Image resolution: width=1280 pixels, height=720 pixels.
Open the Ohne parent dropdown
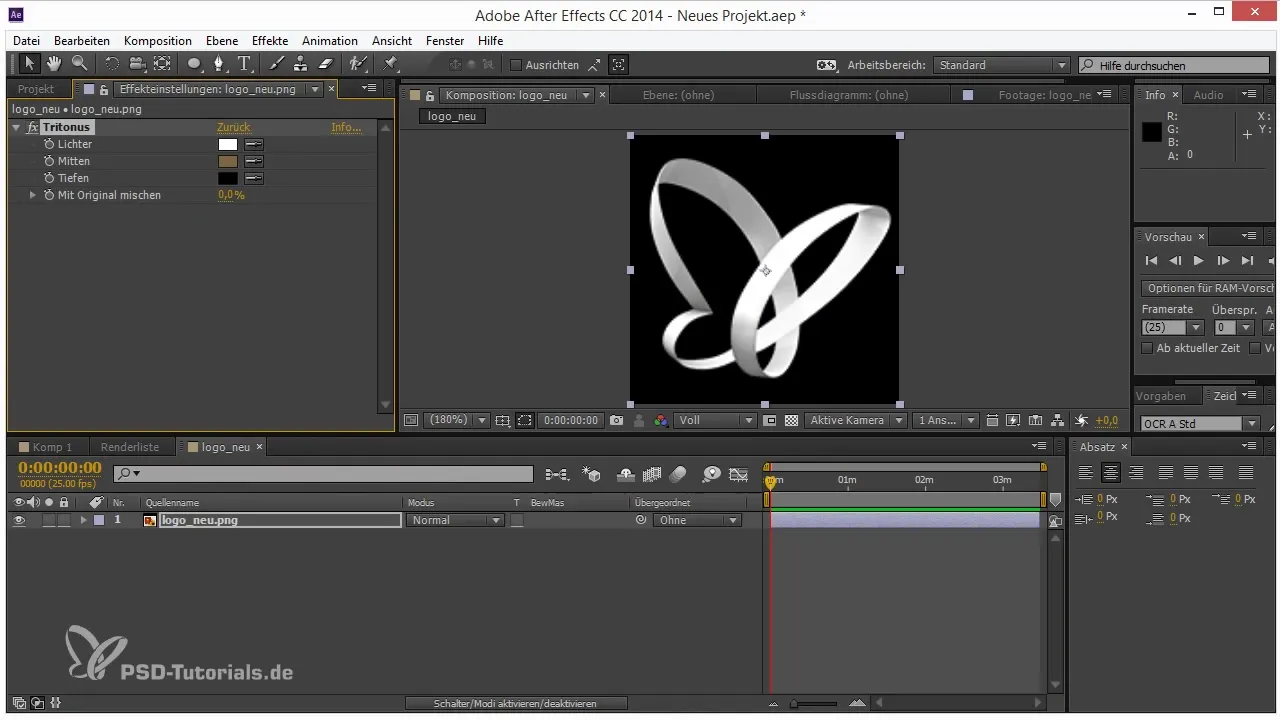pyautogui.click(x=697, y=520)
